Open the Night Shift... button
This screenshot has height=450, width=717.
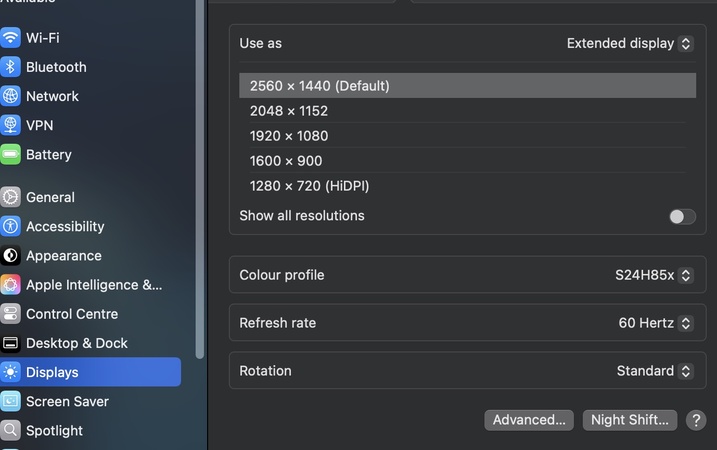pyautogui.click(x=630, y=420)
